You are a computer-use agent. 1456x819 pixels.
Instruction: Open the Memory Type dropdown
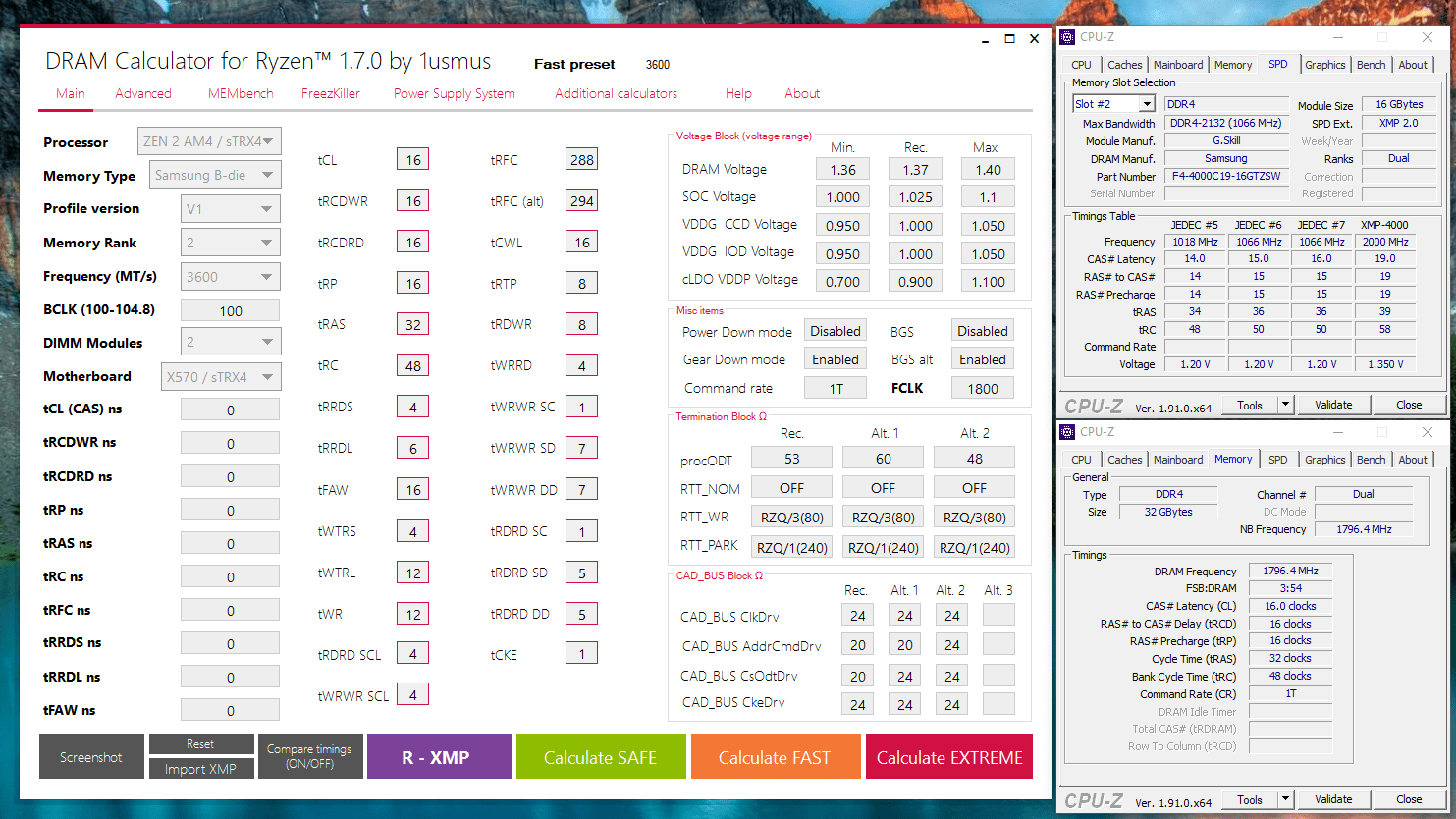215,175
